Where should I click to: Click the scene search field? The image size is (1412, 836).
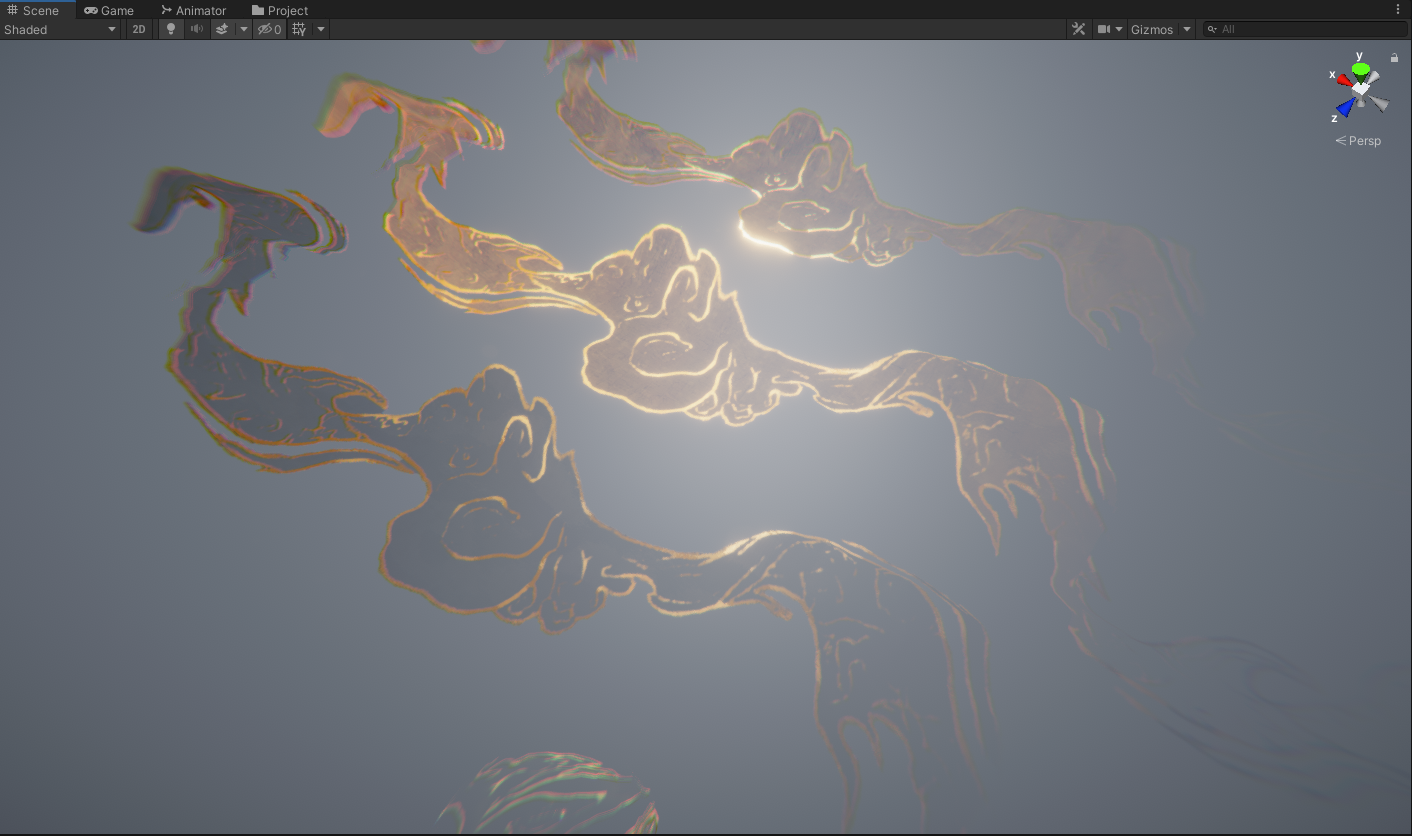tap(1310, 29)
